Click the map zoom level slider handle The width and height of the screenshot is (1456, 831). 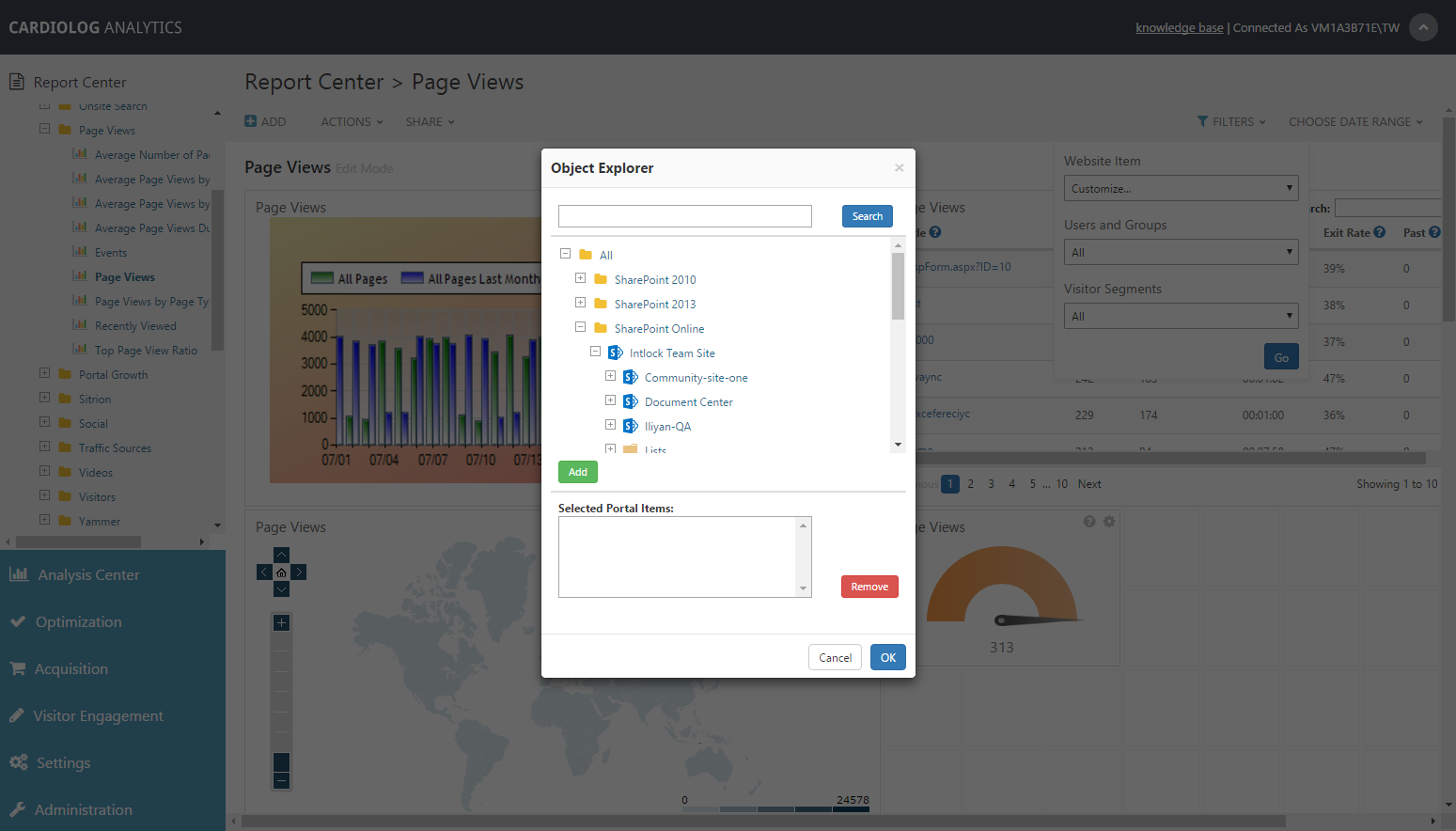(281, 761)
